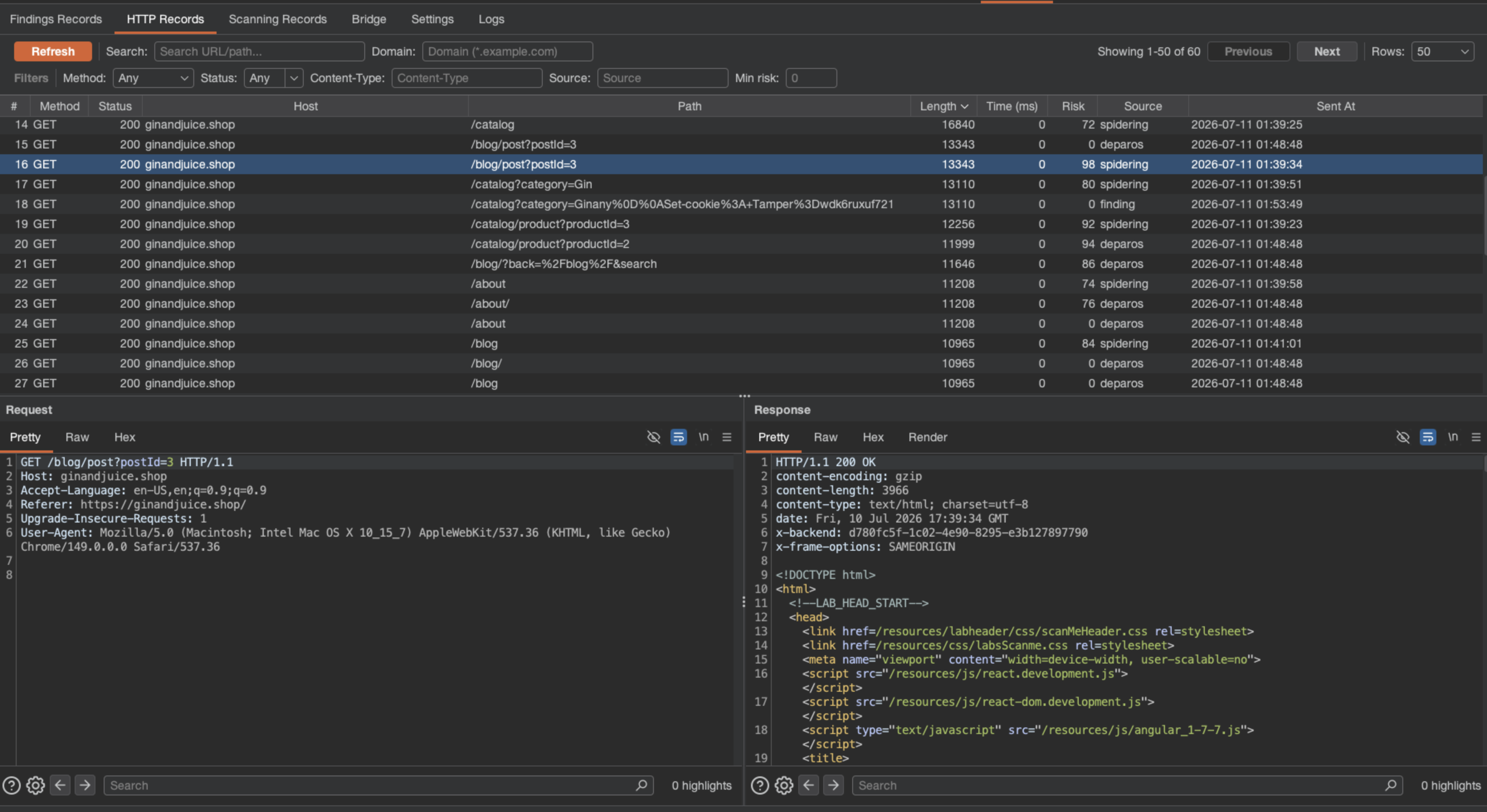Select row 26 with path /blog/

[x=741, y=364]
